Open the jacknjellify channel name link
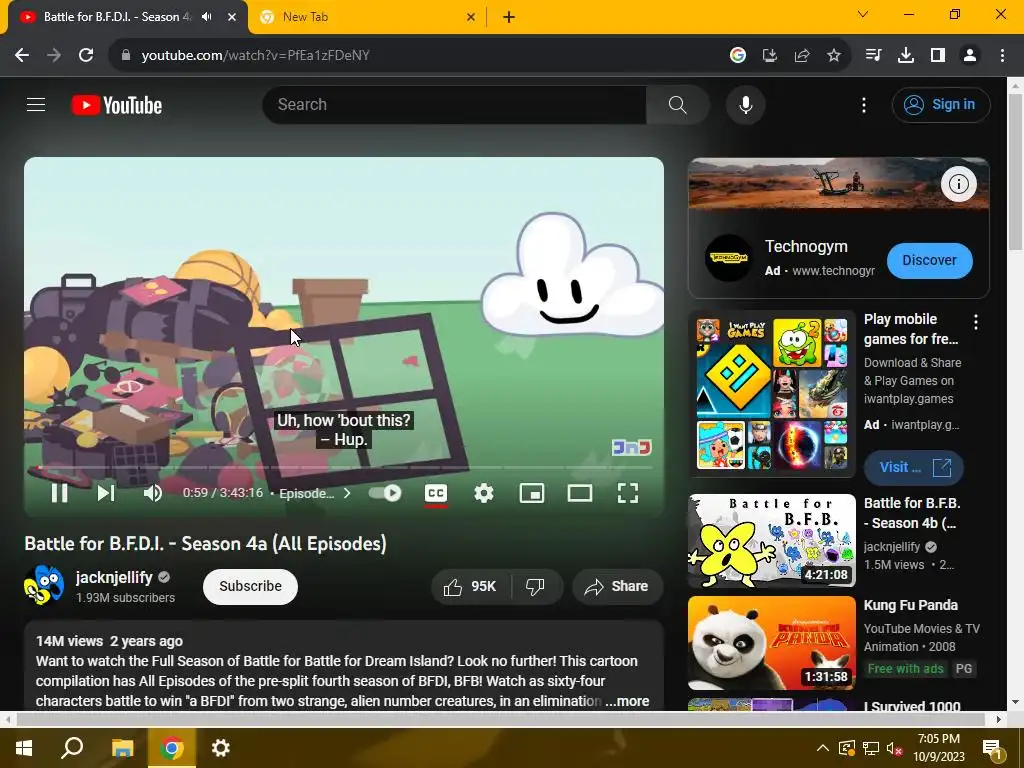The width and height of the screenshot is (1024, 768). click(114, 577)
